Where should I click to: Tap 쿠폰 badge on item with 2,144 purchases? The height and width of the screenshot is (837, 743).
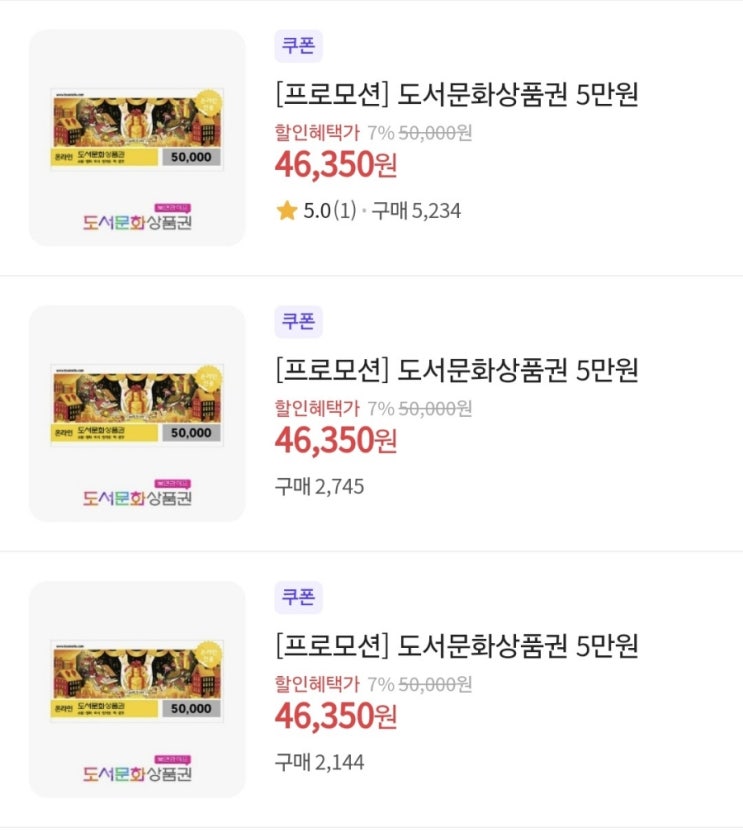[298, 597]
